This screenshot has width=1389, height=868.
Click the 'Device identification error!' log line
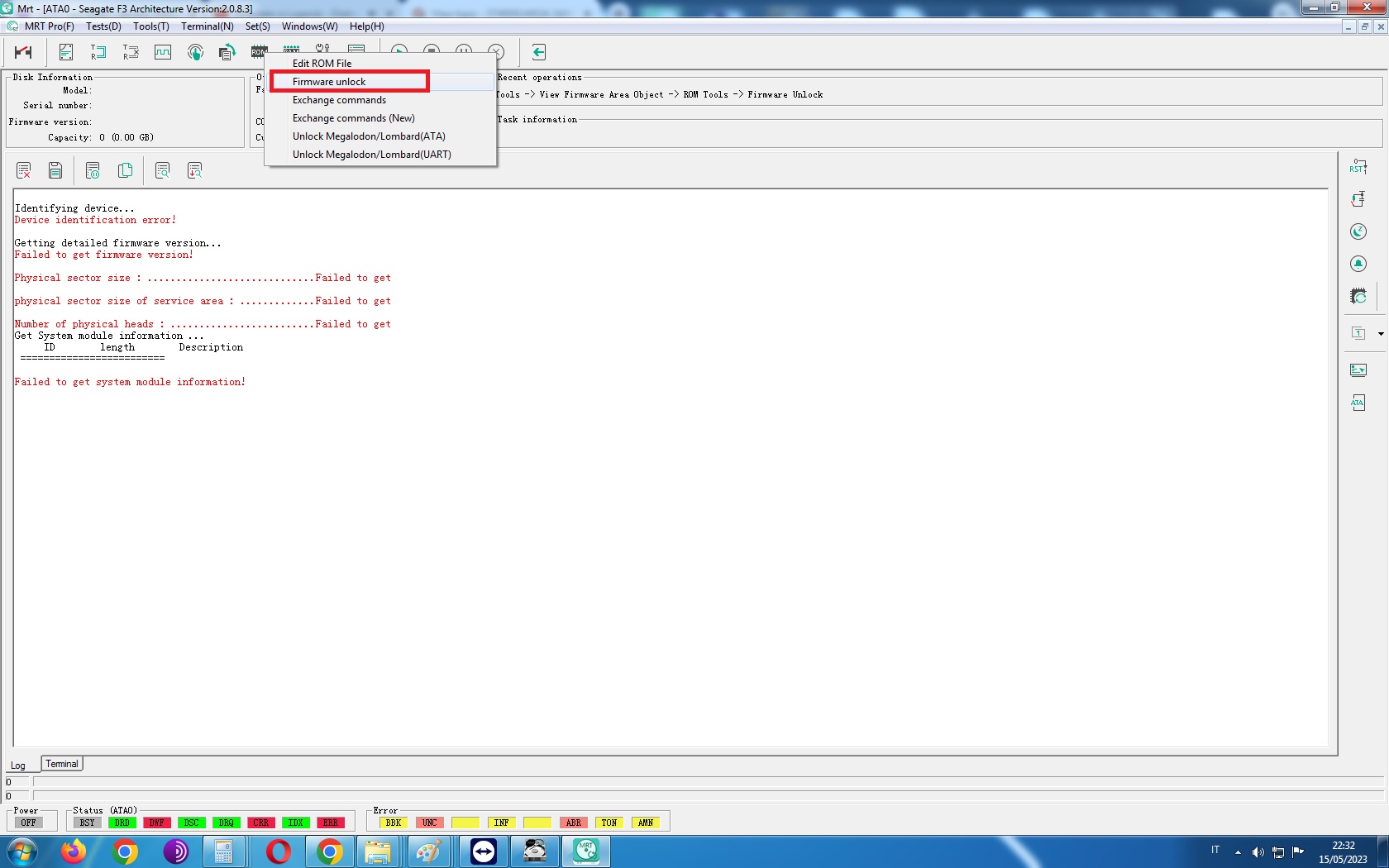pyautogui.click(x=95, y=220)
